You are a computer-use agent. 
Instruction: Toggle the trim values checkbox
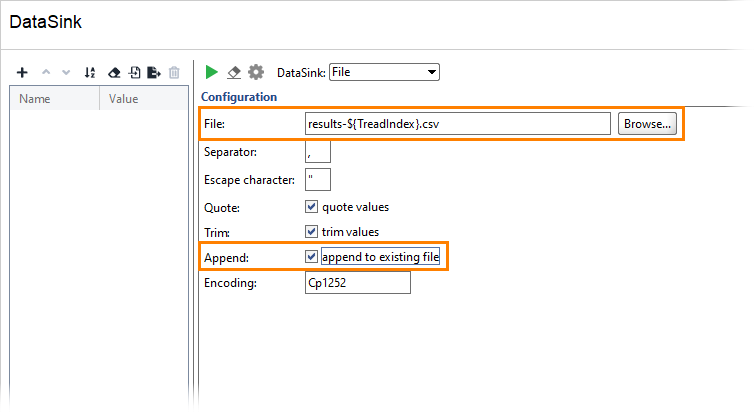312,232
